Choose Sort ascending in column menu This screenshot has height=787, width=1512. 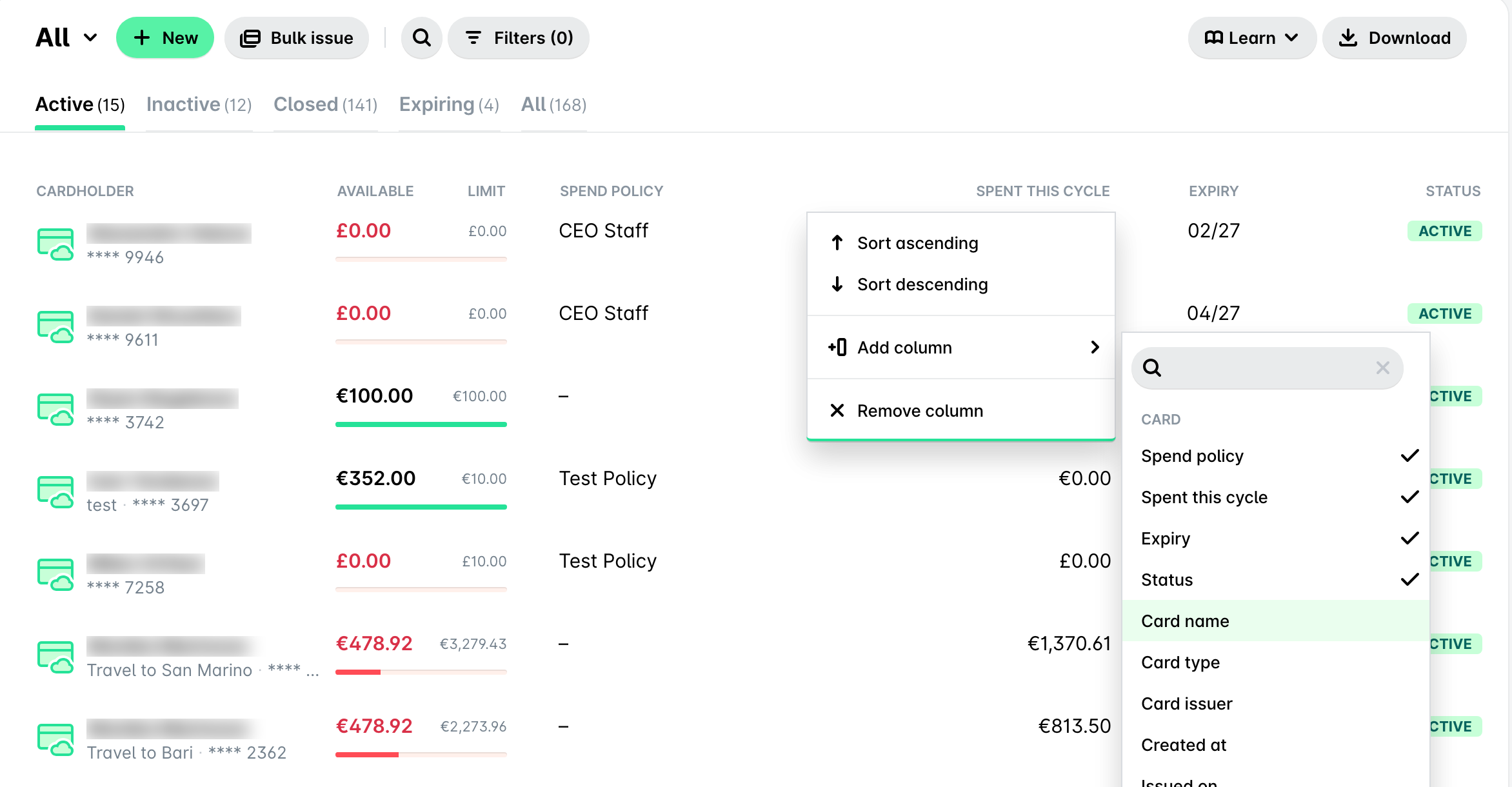tap(961, 243)
